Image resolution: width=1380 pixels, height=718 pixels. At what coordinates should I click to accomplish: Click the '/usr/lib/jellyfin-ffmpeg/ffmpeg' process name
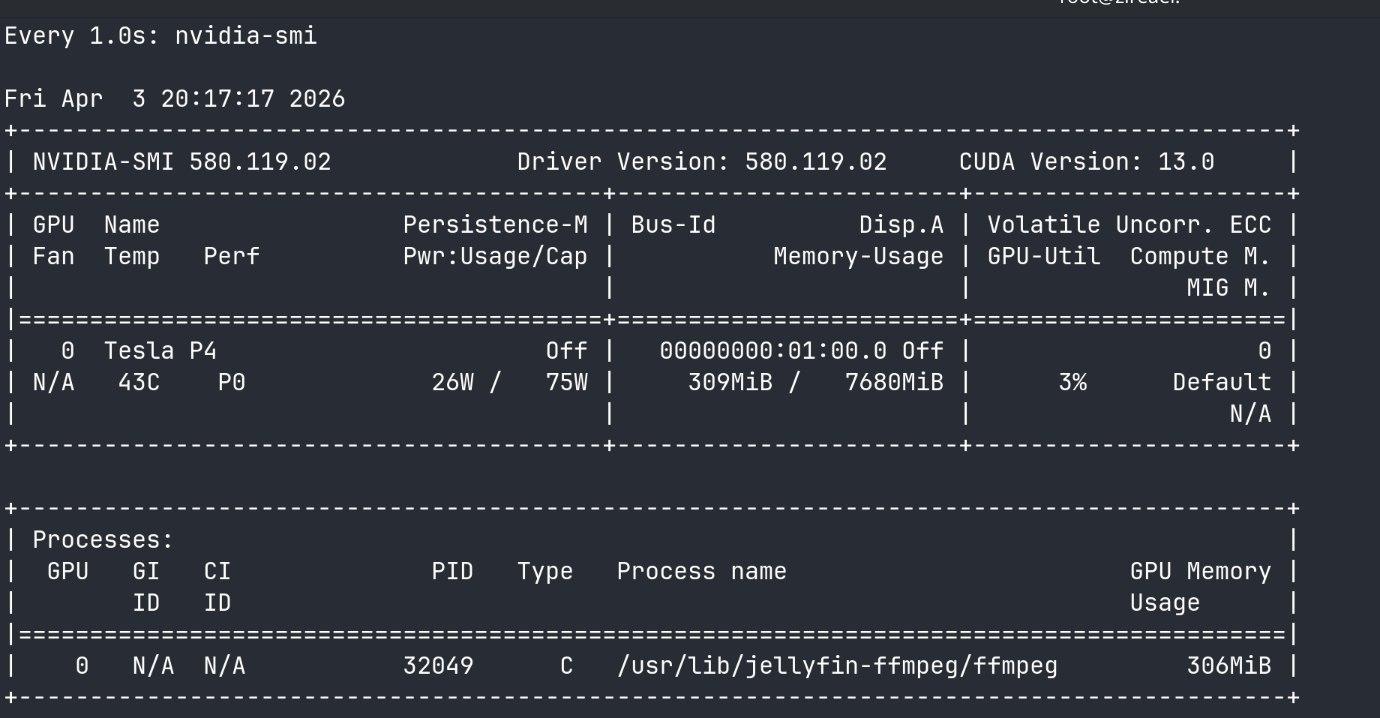pyautogui.click(x=837, y=665)
